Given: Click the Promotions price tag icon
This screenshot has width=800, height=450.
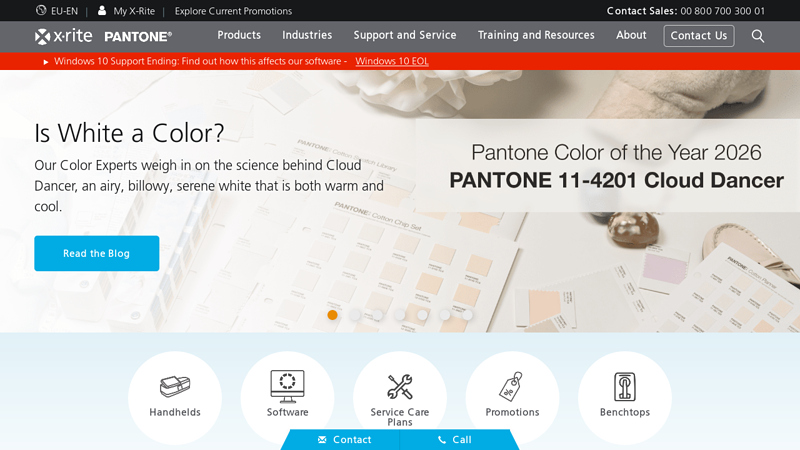Looking at the screenshot, I should (512, 386).
